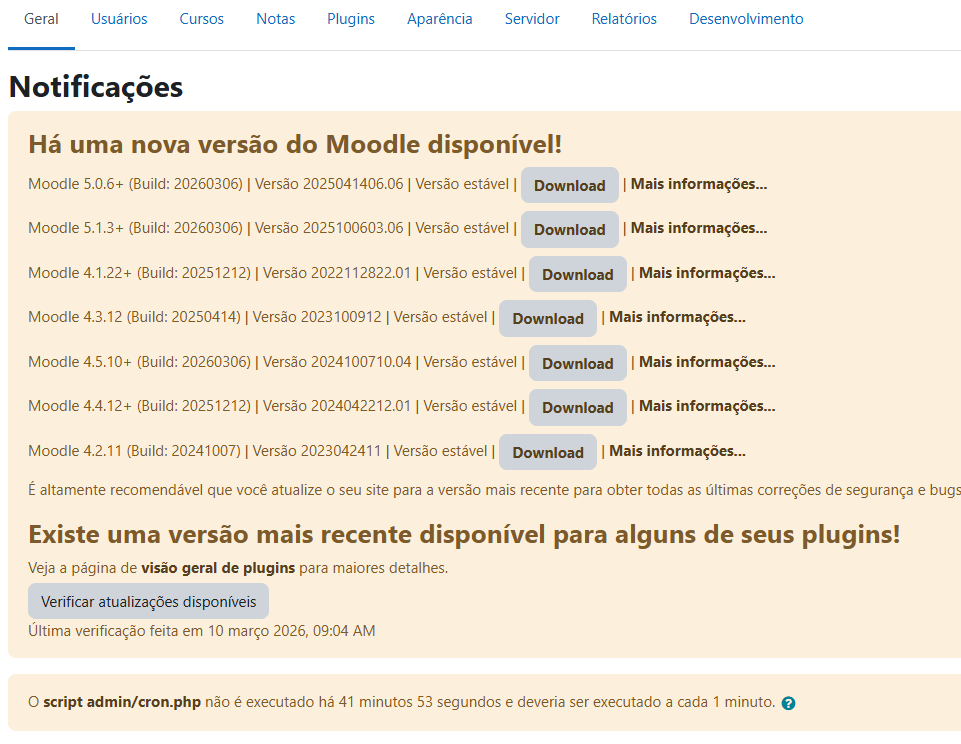The width and height of the screenshot is (961, 744).
Task: Download the Moodle 4.3.12 build
Action: pos(547,318)
